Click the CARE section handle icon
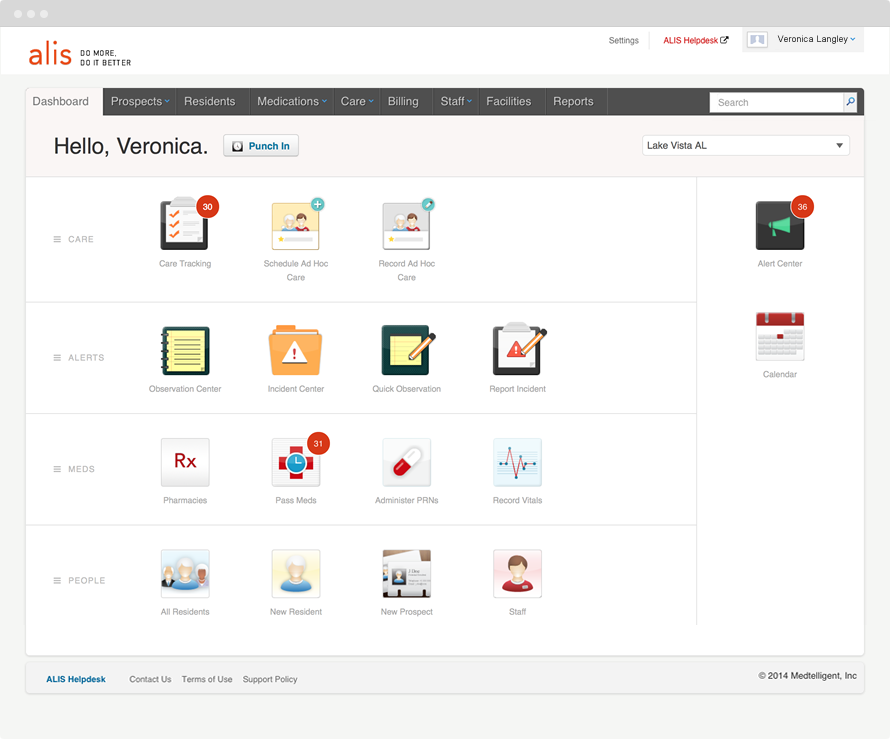Image resolution: width=890 pixels, height=739 pixels. [x=57, y=240]
